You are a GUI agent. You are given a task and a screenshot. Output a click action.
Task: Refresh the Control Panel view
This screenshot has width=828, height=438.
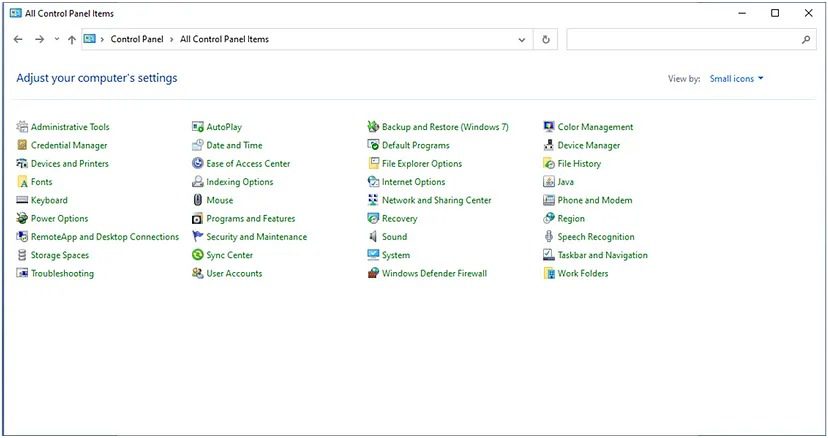tap(546, 40)
